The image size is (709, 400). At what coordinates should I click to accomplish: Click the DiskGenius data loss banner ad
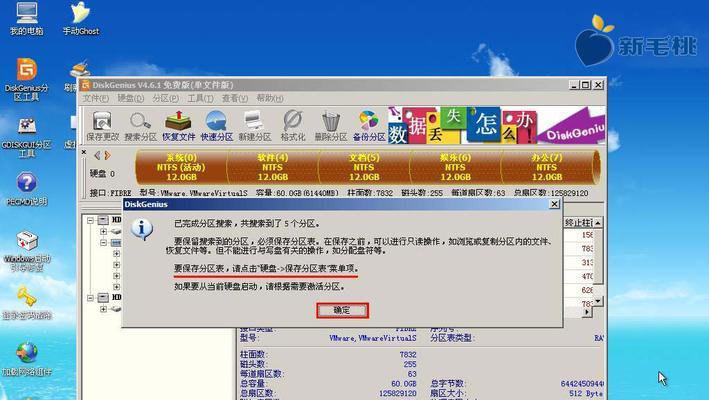tap(496, 125)
